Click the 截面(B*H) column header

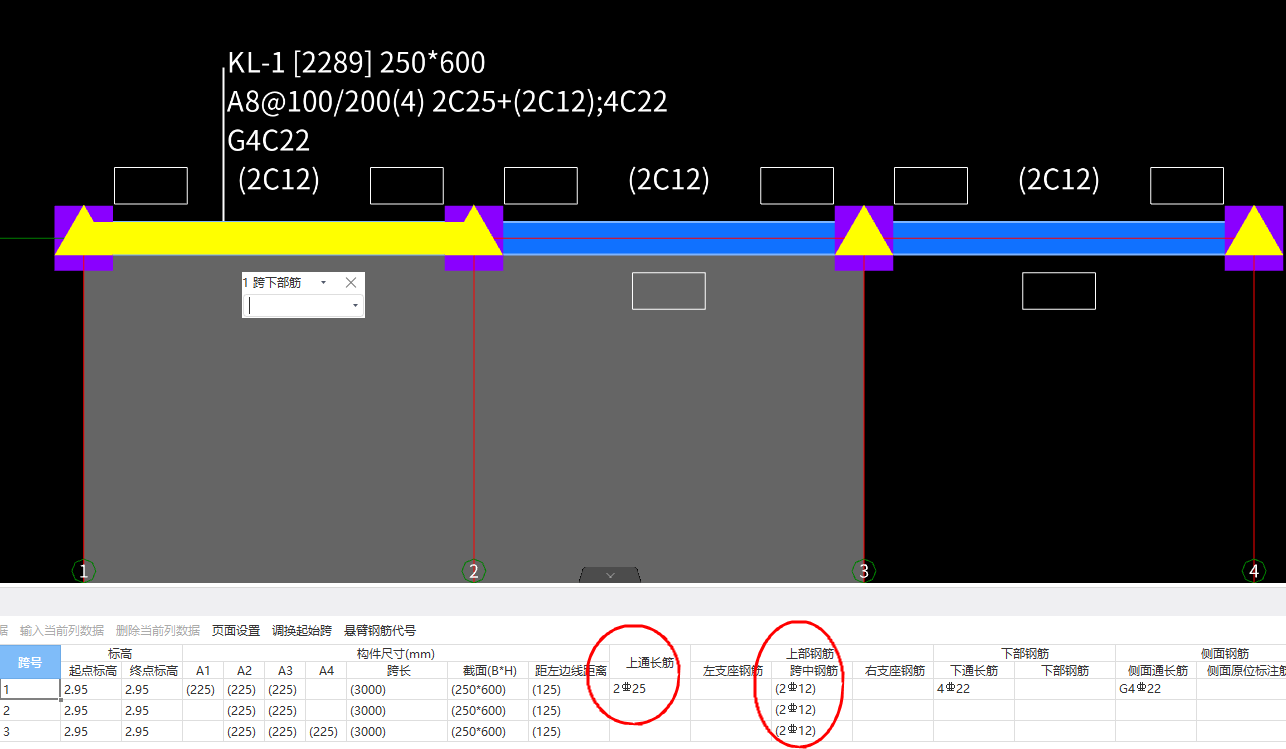tap(490, 671)
